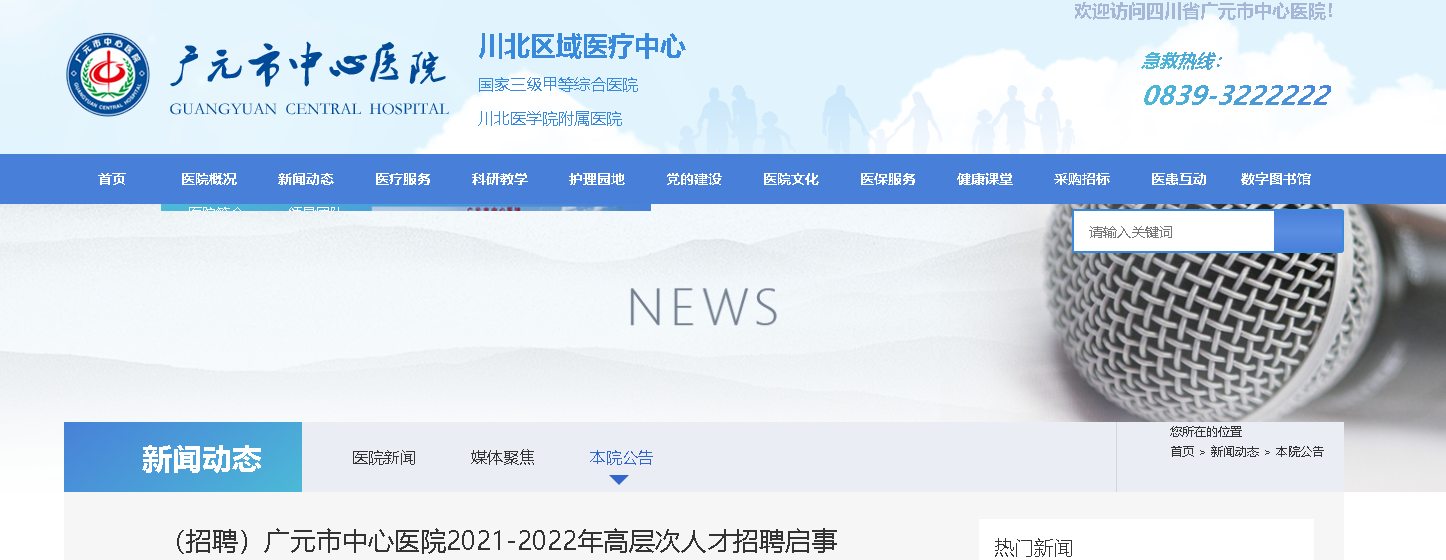Focus the 请输入关键词 search field
Screen dimensions: 1446x560
[x=1174, y=232]
